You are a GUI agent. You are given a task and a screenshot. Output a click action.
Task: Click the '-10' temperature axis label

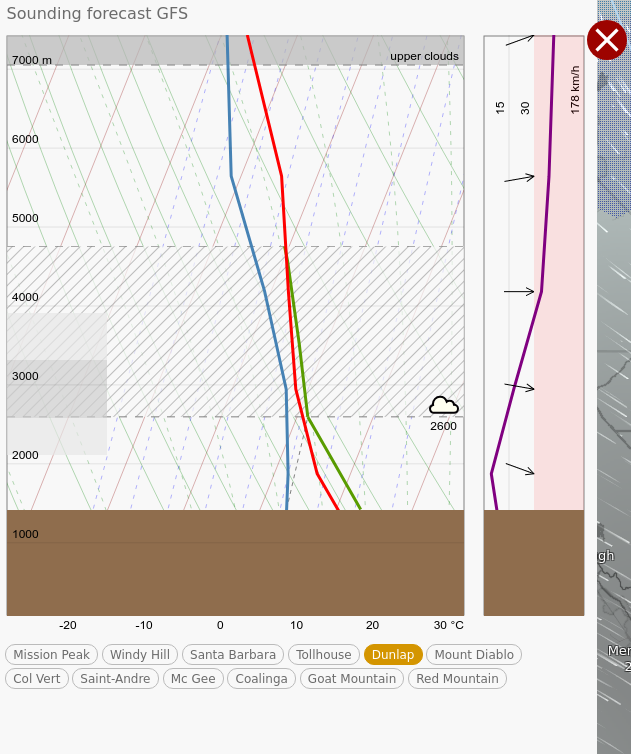pyautogui.click(x=144, y=625)
